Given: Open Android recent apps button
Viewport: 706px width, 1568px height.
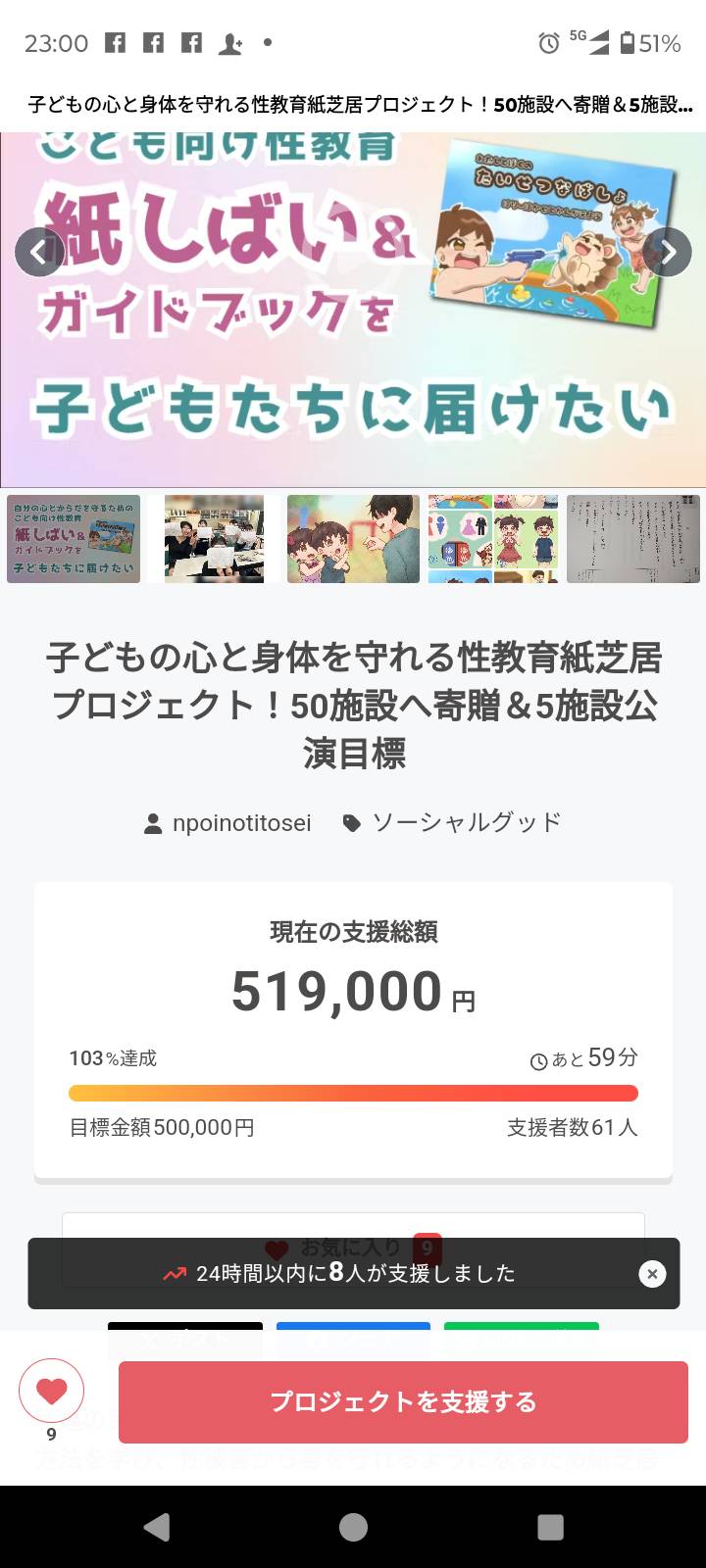Looking at the screenshot, I should tap(550, 1527).
